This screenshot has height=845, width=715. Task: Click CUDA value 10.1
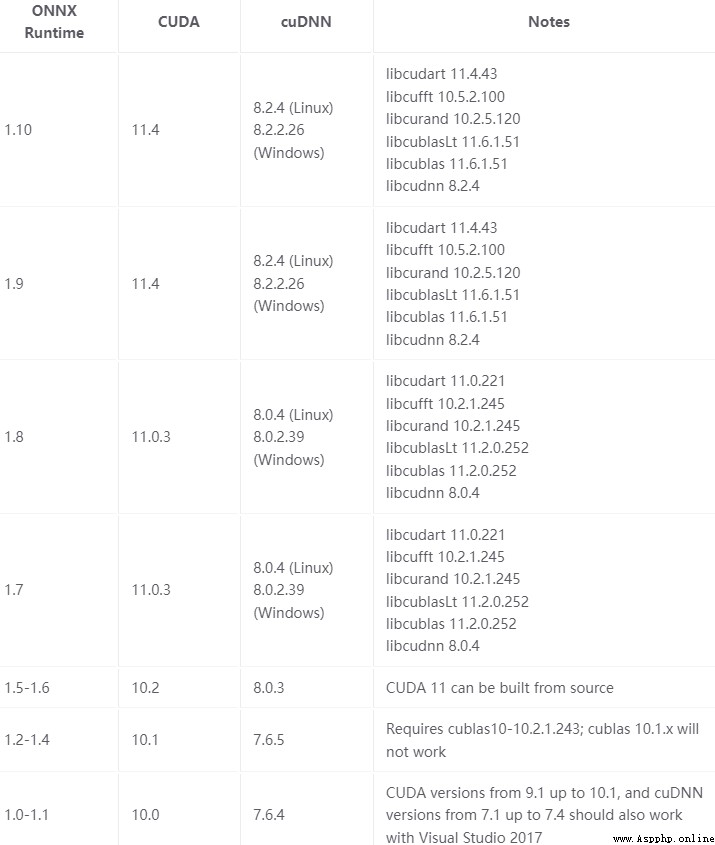pyautogui.click(x=145, y=739)
